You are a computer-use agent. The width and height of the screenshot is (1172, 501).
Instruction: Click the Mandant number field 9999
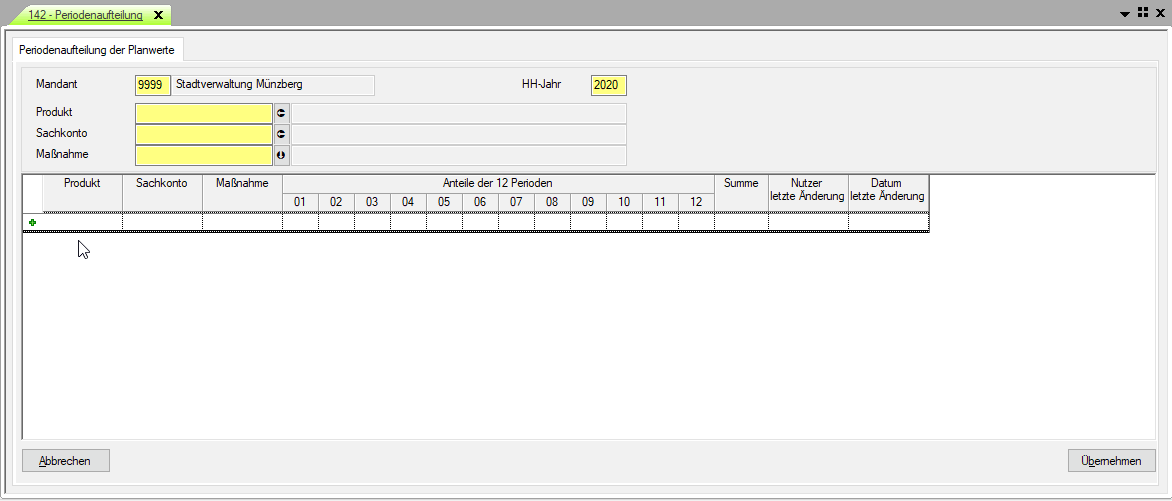(153, 86)
